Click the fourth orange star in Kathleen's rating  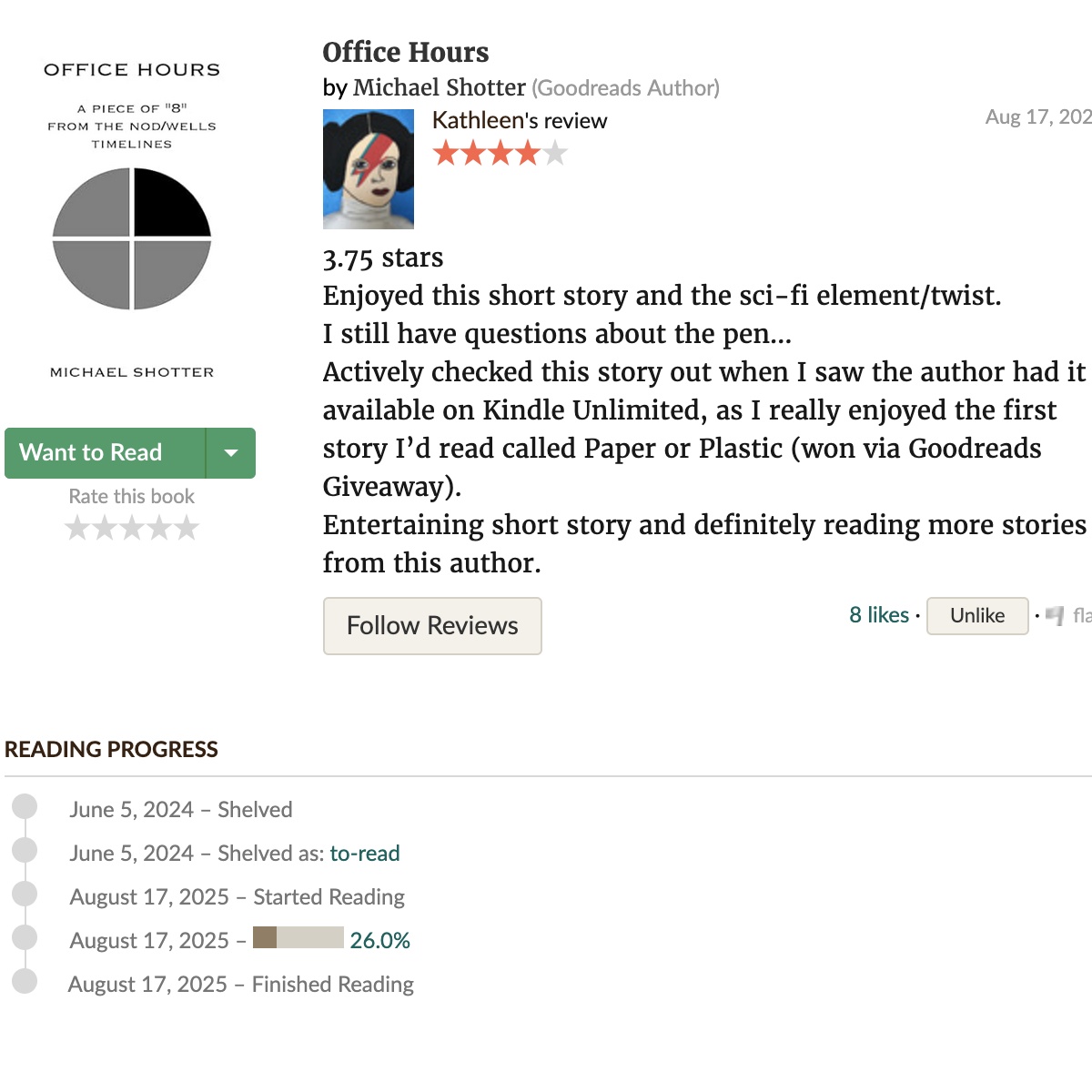point(526,153)
